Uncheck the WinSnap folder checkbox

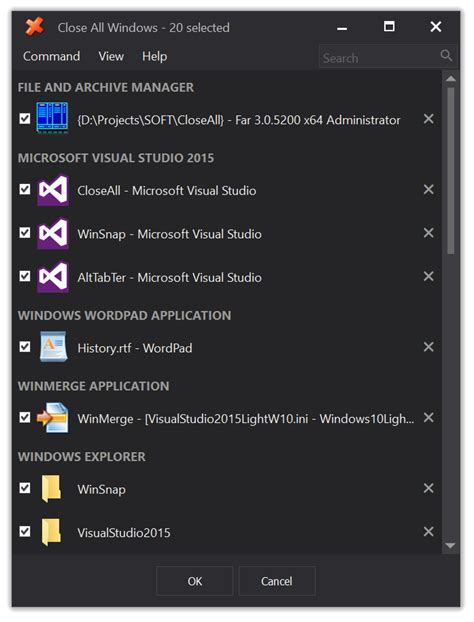tap(25, 488)
